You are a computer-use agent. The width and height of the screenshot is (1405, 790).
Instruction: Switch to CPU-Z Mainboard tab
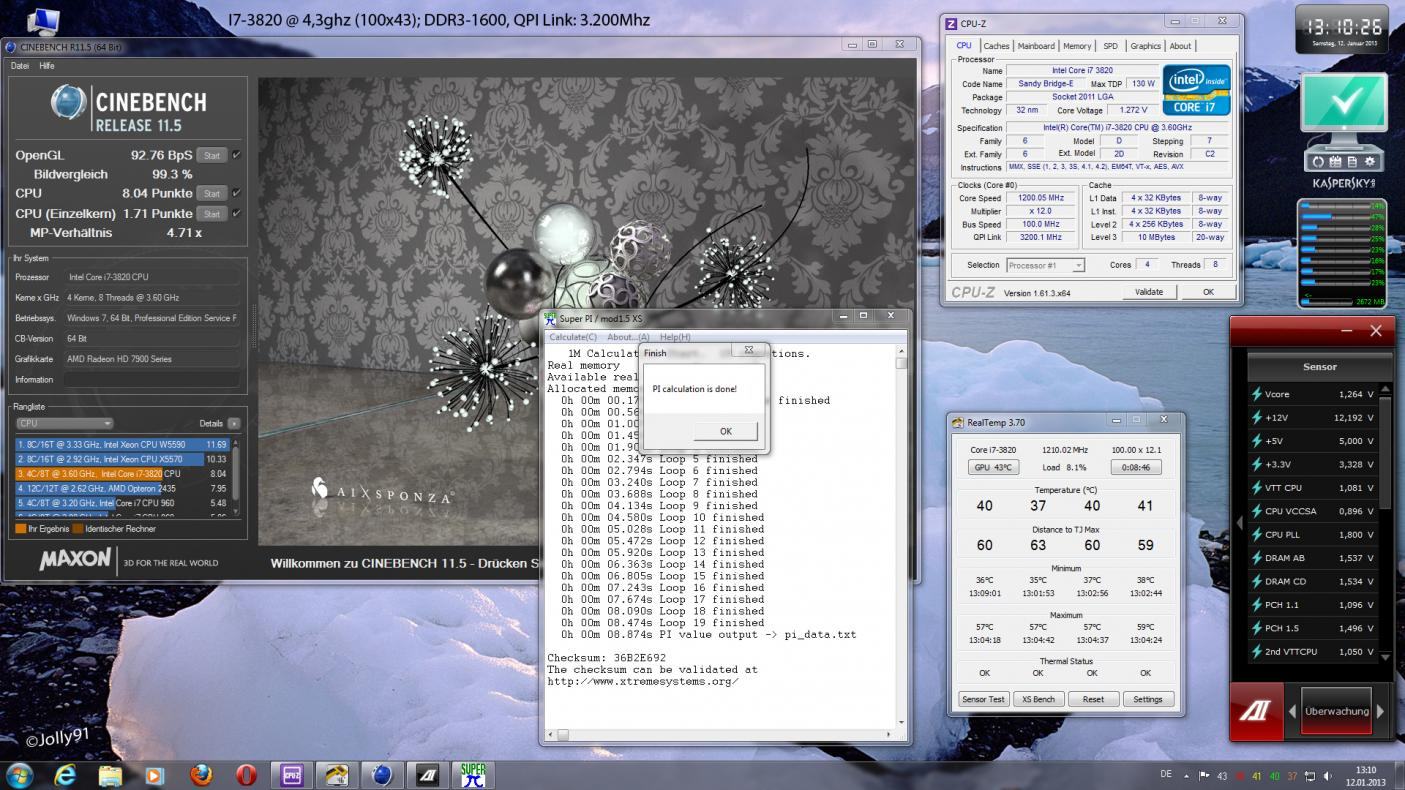click(1036, 46)
